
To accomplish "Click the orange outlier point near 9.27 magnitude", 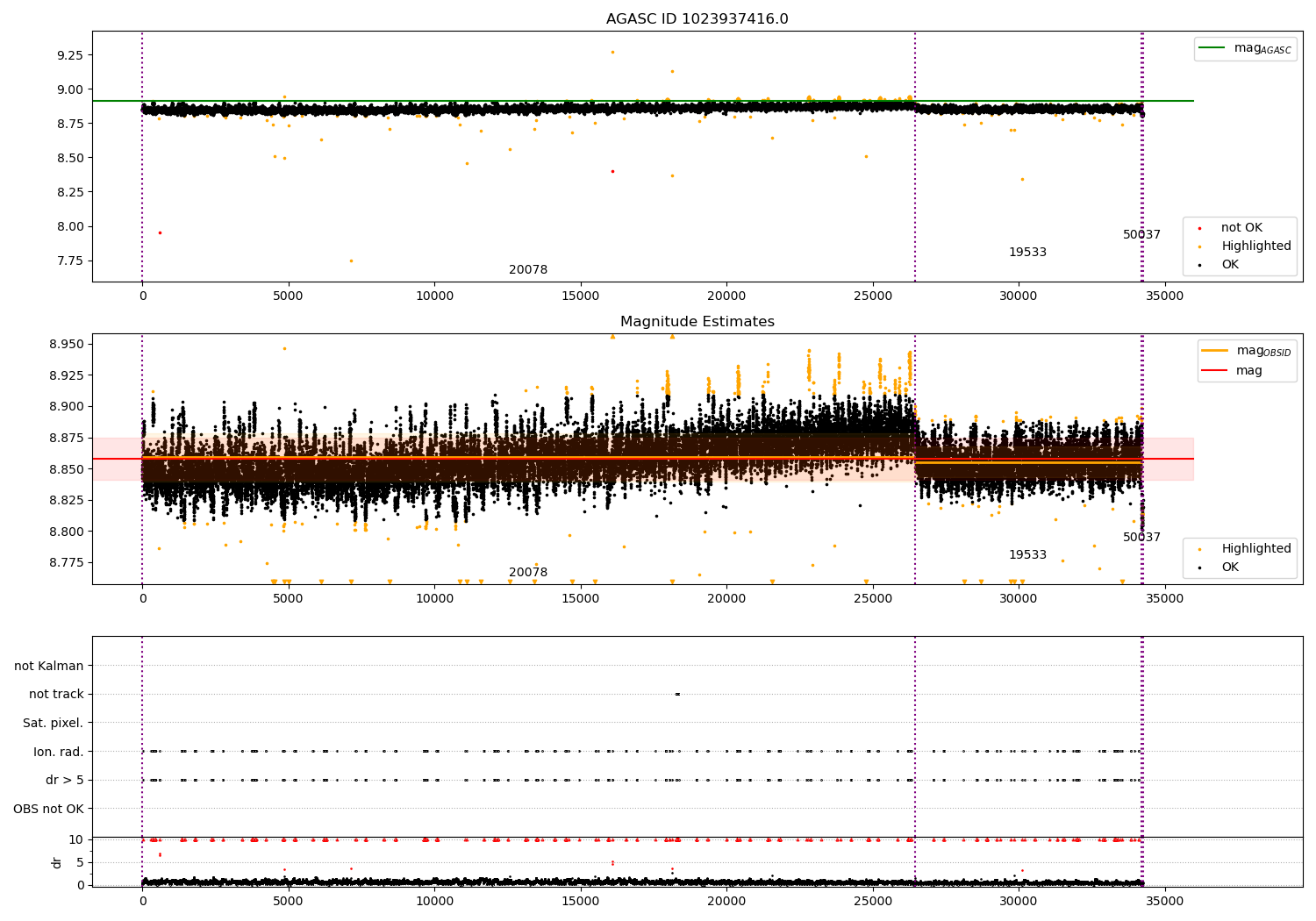I will point(612,52).
